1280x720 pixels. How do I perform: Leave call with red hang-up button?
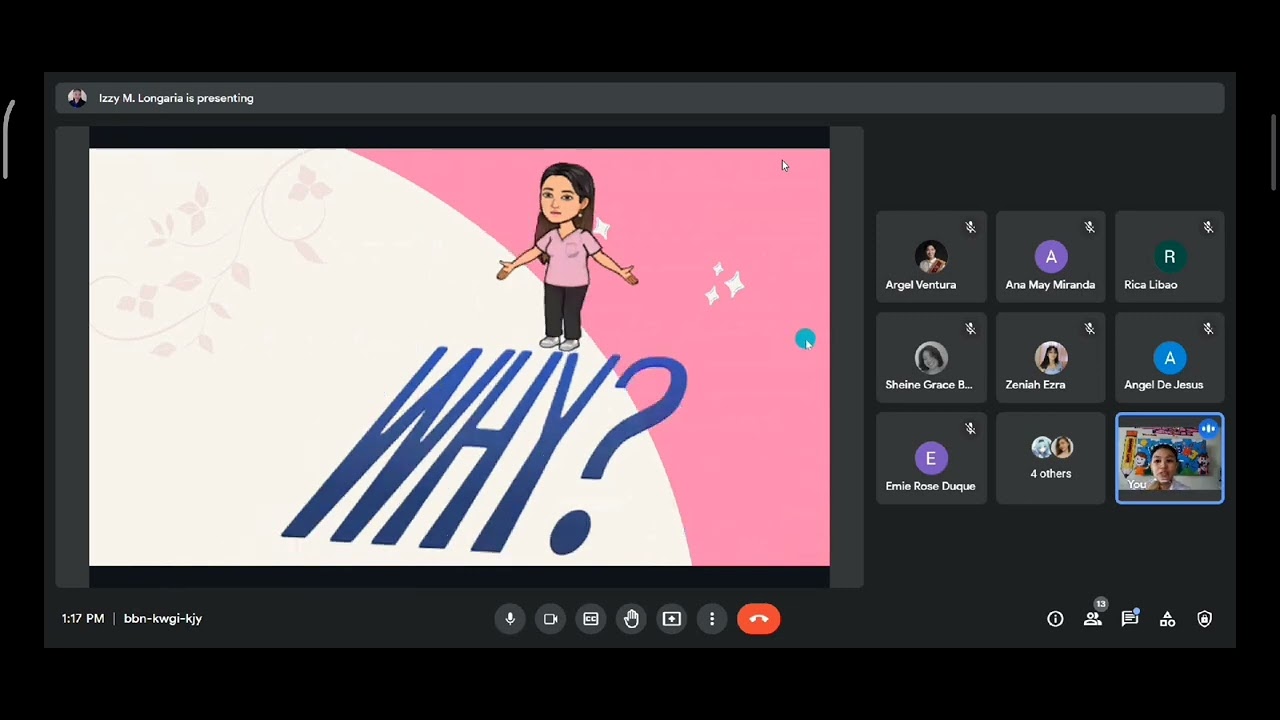(759, 619)
